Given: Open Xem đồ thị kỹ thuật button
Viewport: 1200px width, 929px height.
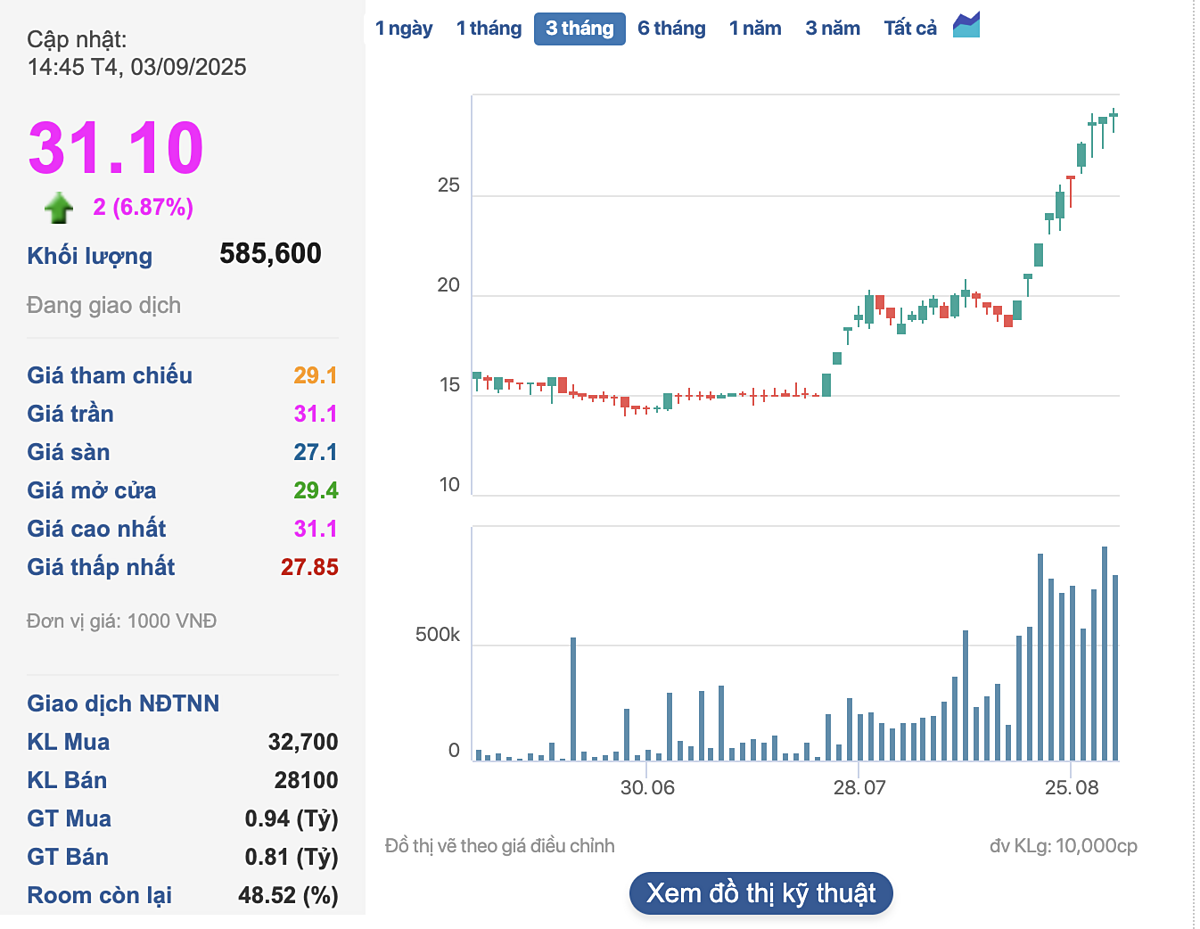Looking at the screenshot, I should (760, 893).
